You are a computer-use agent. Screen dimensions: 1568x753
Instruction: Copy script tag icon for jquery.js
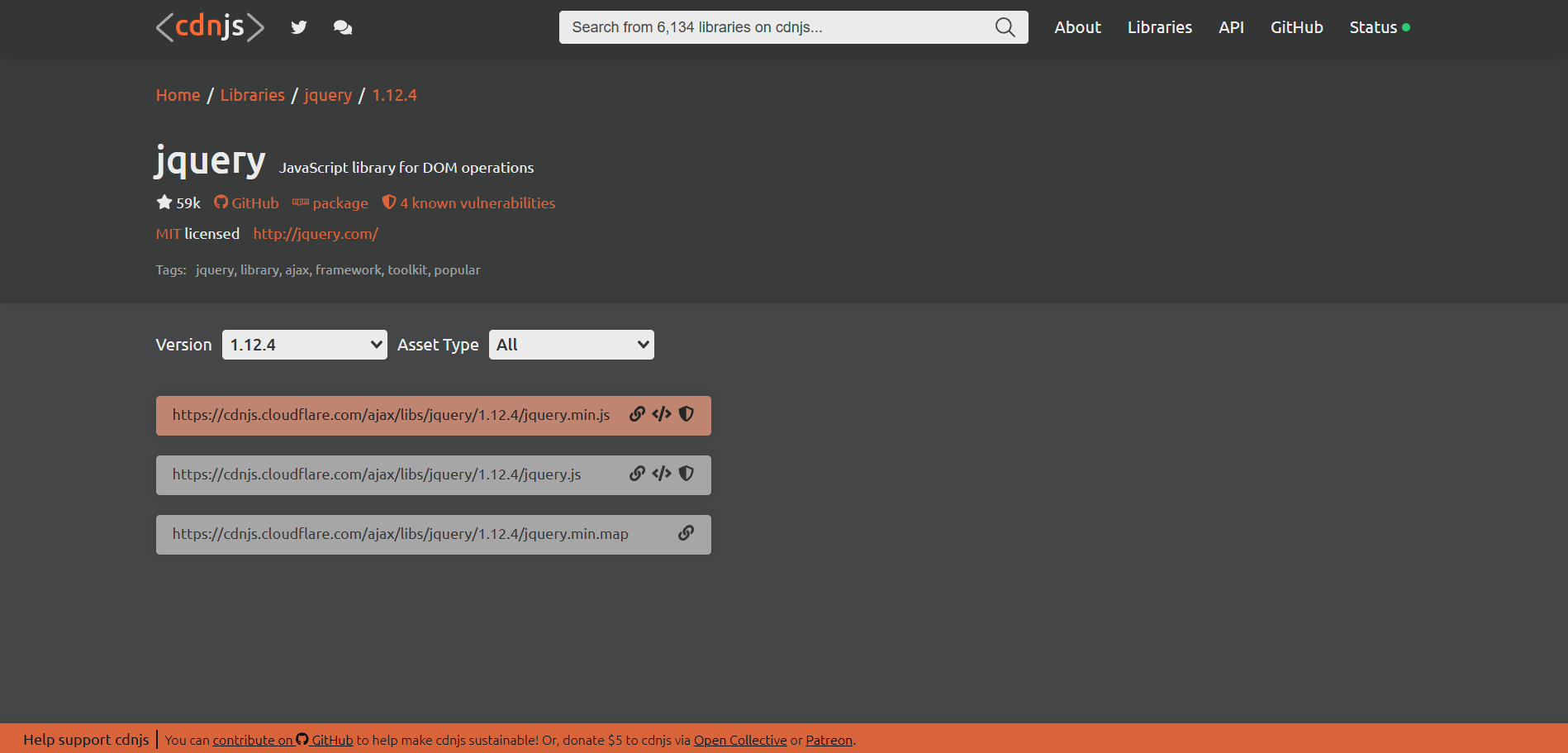click(x=662, y=474)
